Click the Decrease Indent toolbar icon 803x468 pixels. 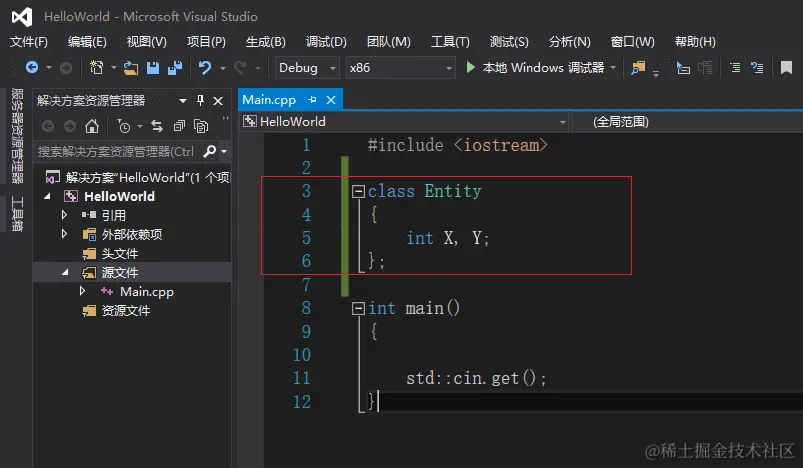[x=735, y=68]
